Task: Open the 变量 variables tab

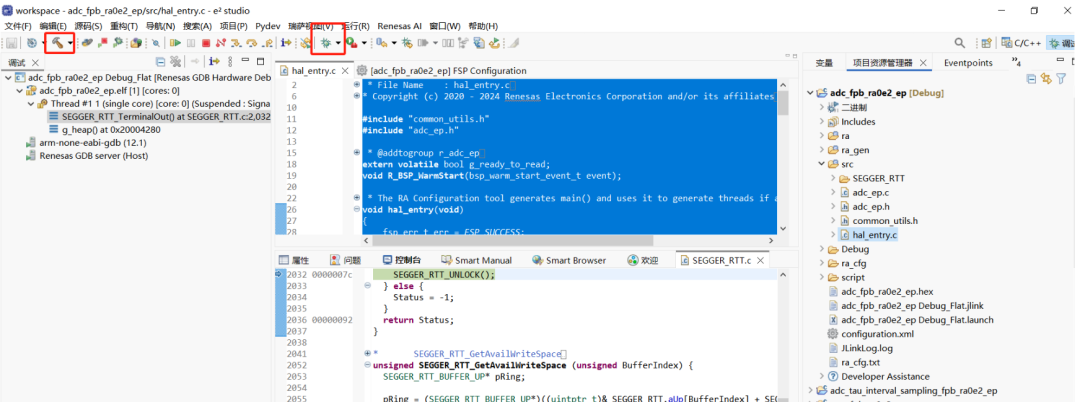Action: coord(824,63)
